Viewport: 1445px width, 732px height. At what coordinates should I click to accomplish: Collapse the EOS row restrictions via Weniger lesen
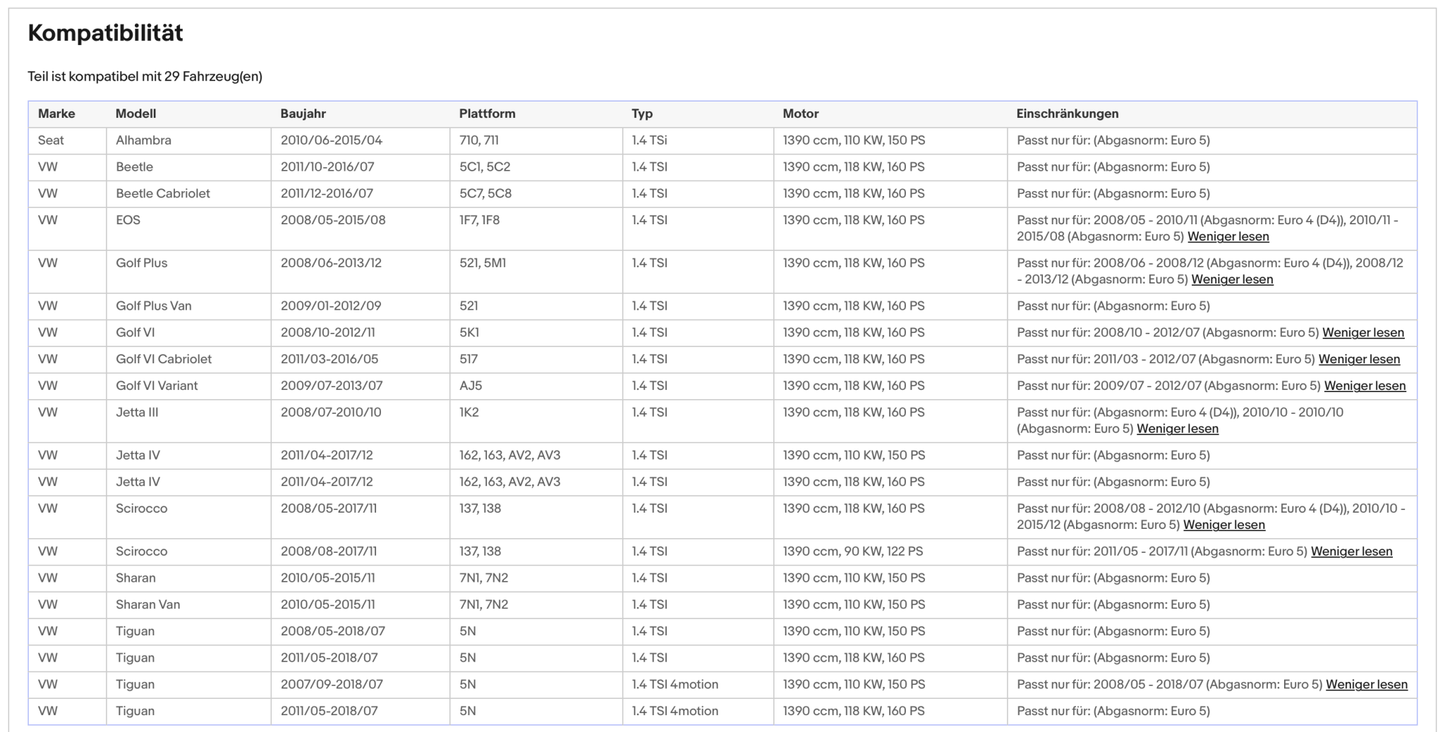(x=1228, y=237)
